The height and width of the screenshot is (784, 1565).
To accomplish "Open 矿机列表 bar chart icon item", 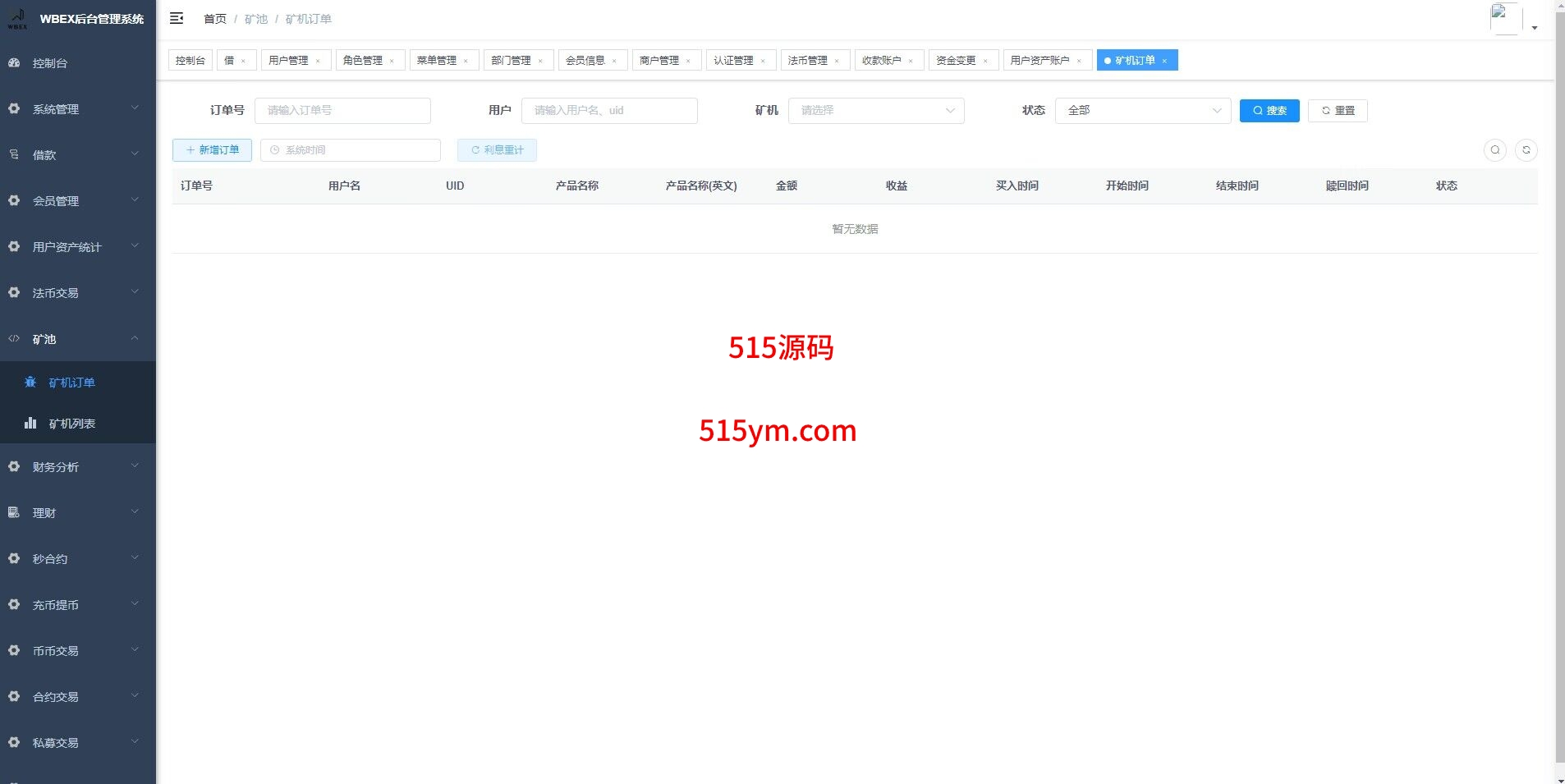I will coord(30,424).
